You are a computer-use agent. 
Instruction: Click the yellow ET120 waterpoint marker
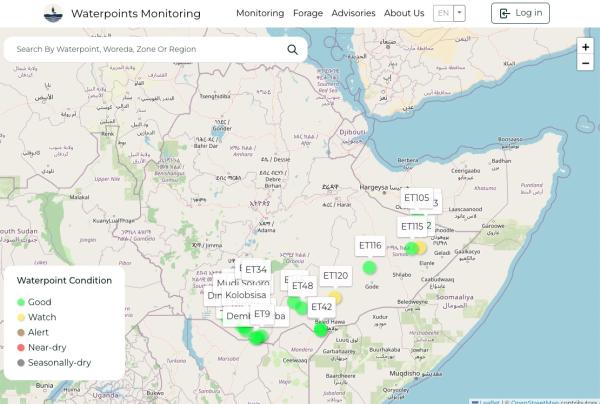[x=336, y=297]
